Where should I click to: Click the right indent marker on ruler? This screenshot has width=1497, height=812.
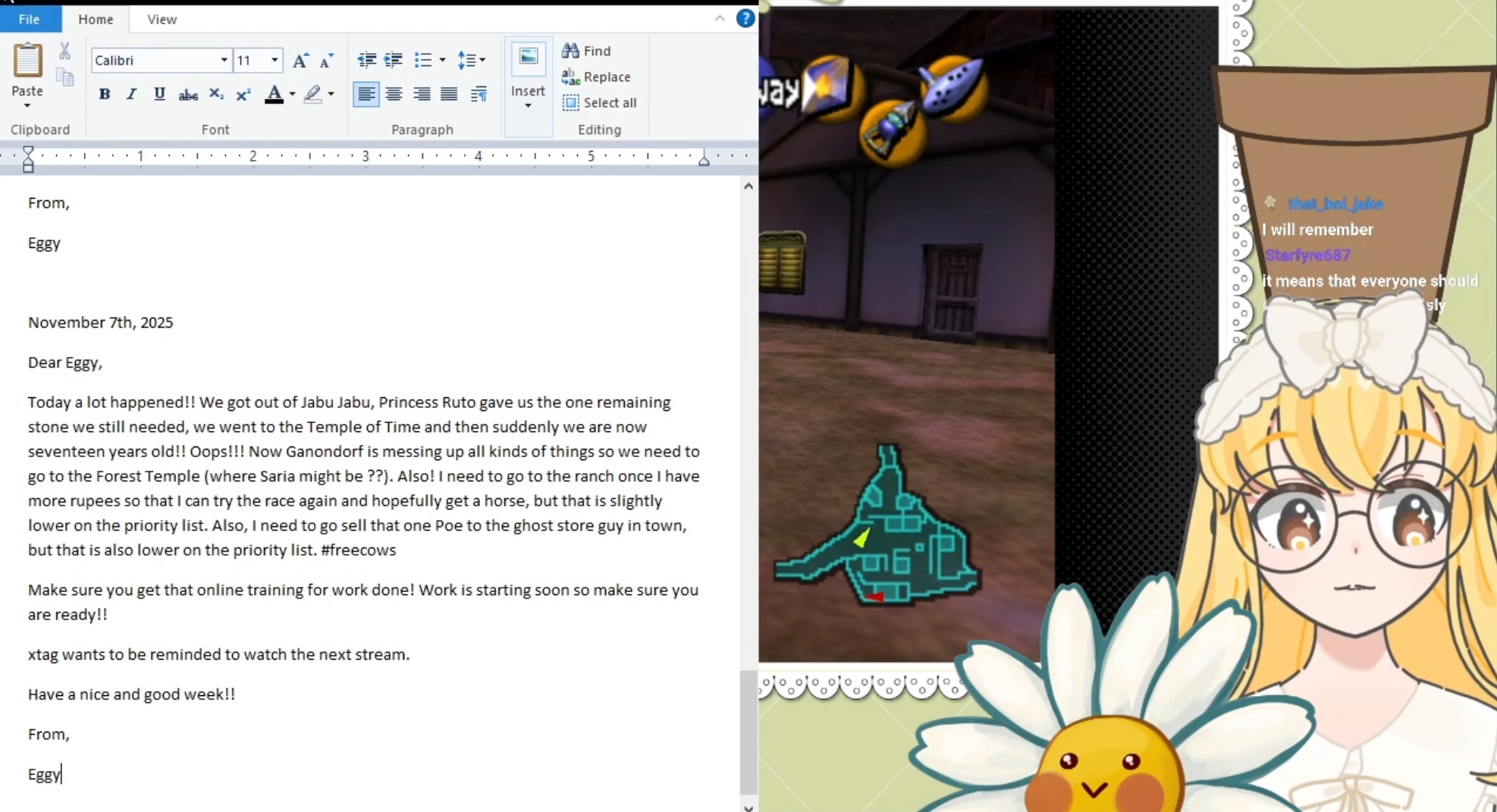pos(704,158)
